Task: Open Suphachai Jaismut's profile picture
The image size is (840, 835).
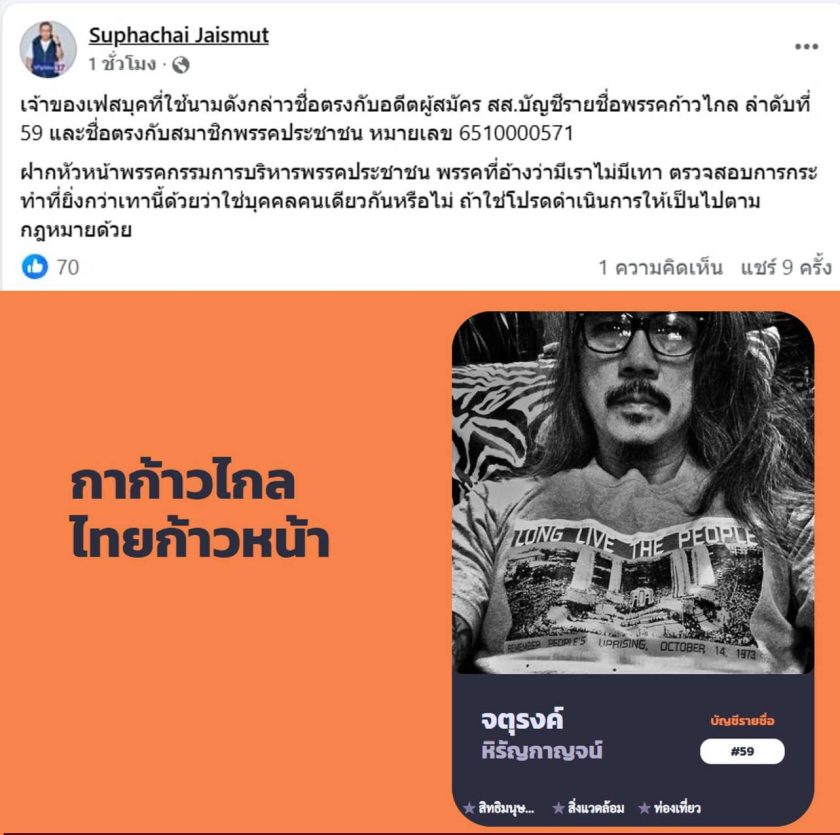Action: [x=48, y=49]
